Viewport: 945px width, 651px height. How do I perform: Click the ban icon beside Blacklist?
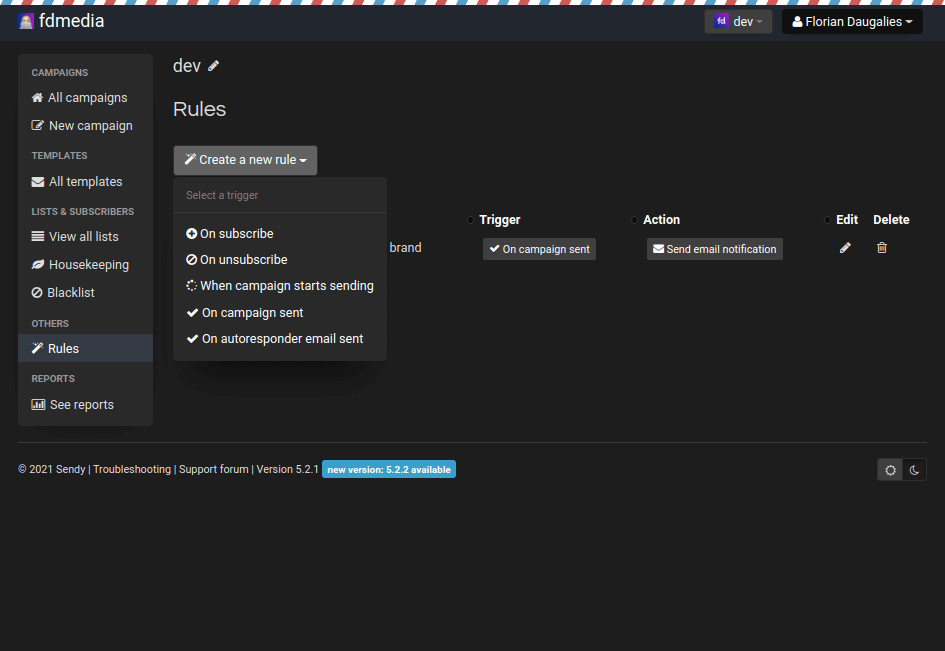[37, 292]
